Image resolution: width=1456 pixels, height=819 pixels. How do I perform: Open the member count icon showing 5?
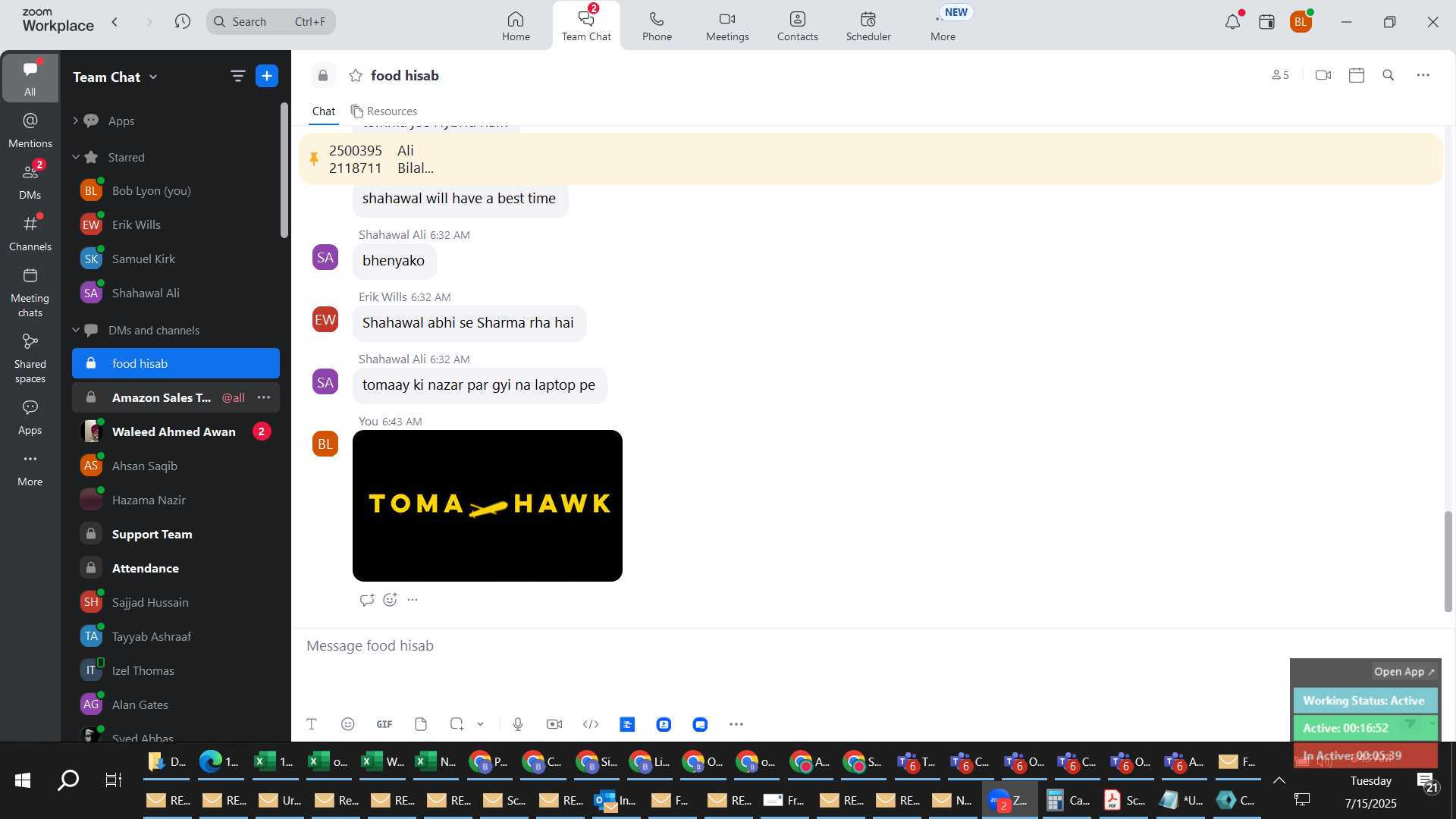(x=1280, y=75)
